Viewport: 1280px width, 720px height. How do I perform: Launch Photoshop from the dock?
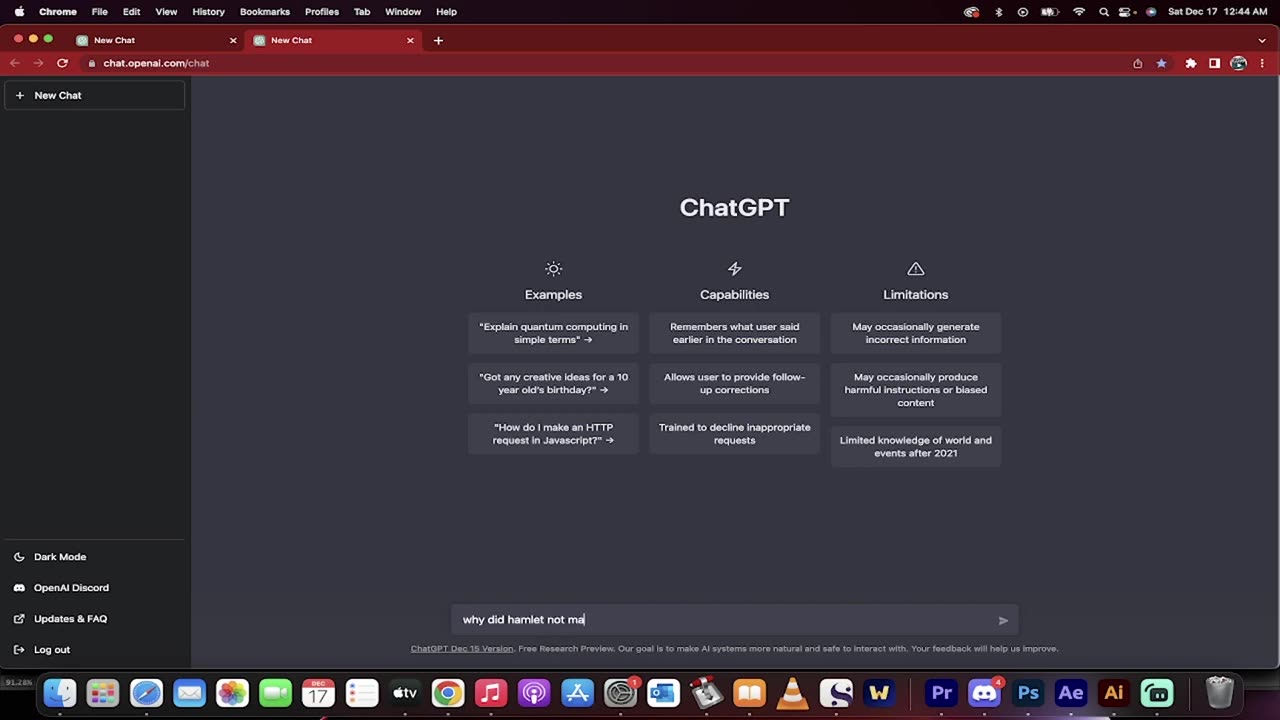(x=1027, y=693)
